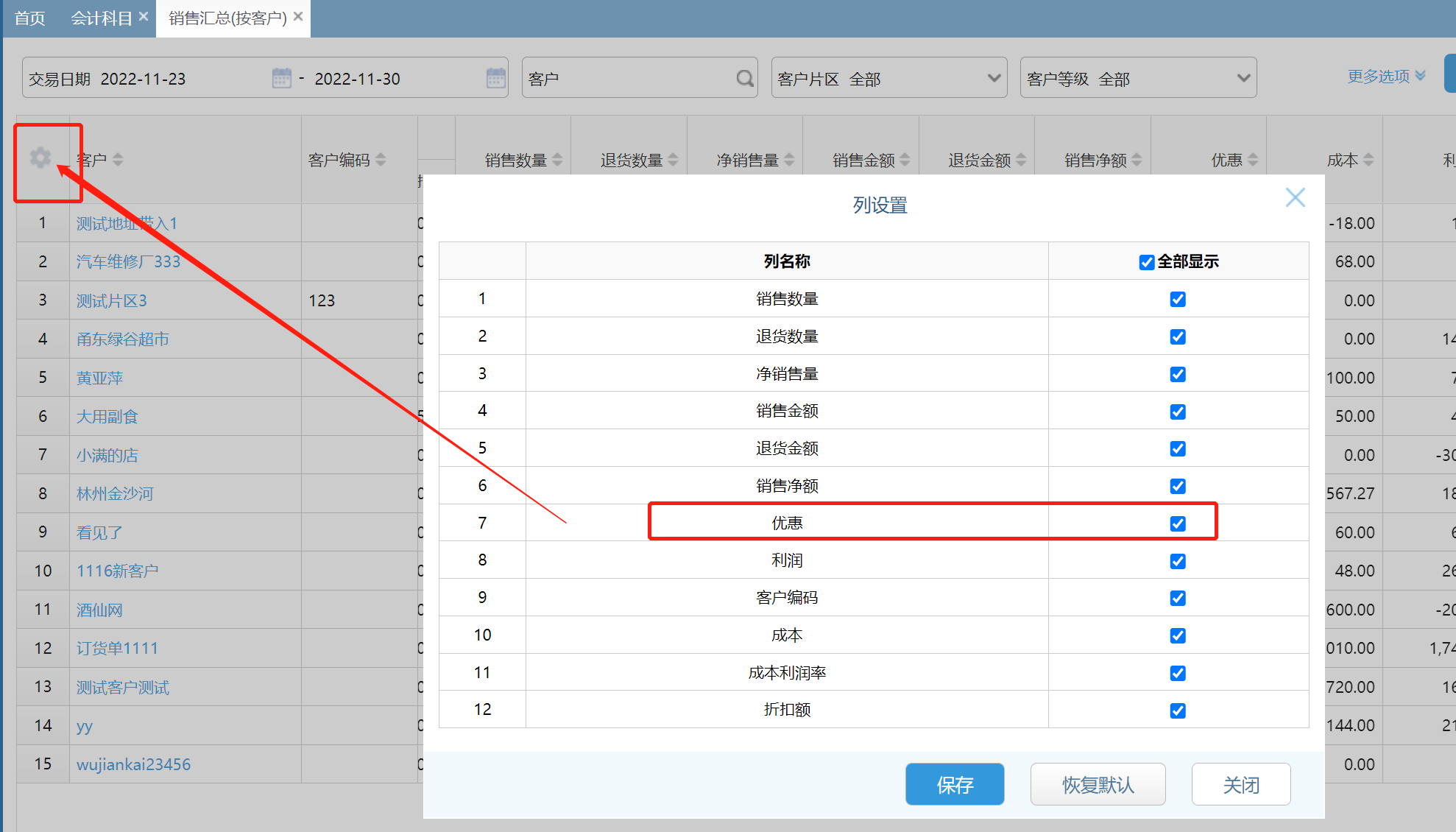Screen dimensions: 1456x832
Task: Uncheck 退货金额 column checkbox
Action: point(1178,448)
